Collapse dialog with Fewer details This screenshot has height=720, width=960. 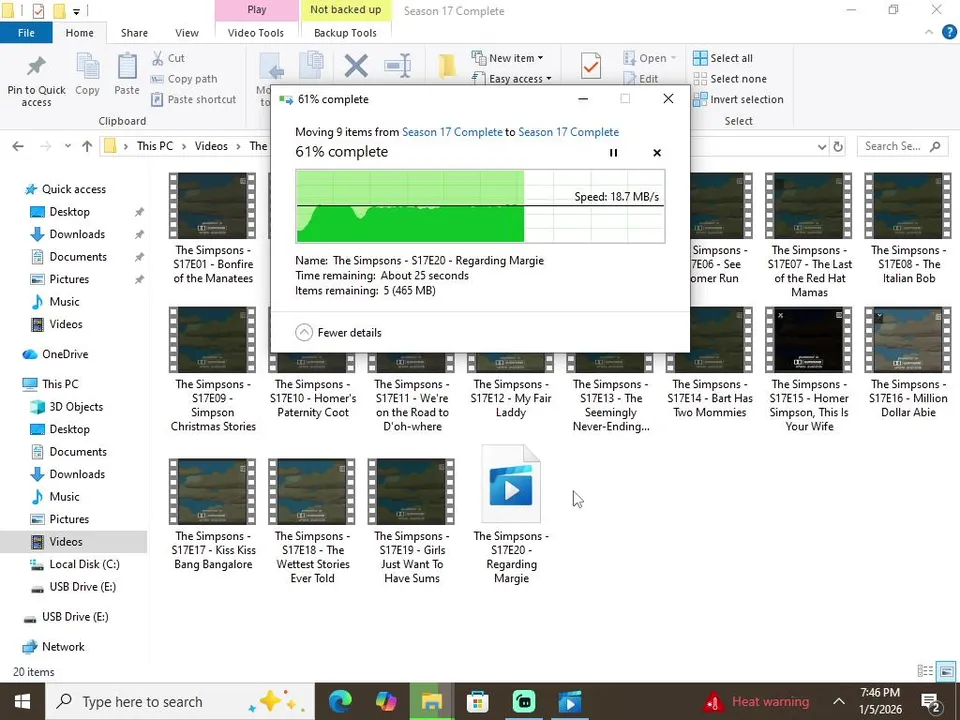point(339,332)
